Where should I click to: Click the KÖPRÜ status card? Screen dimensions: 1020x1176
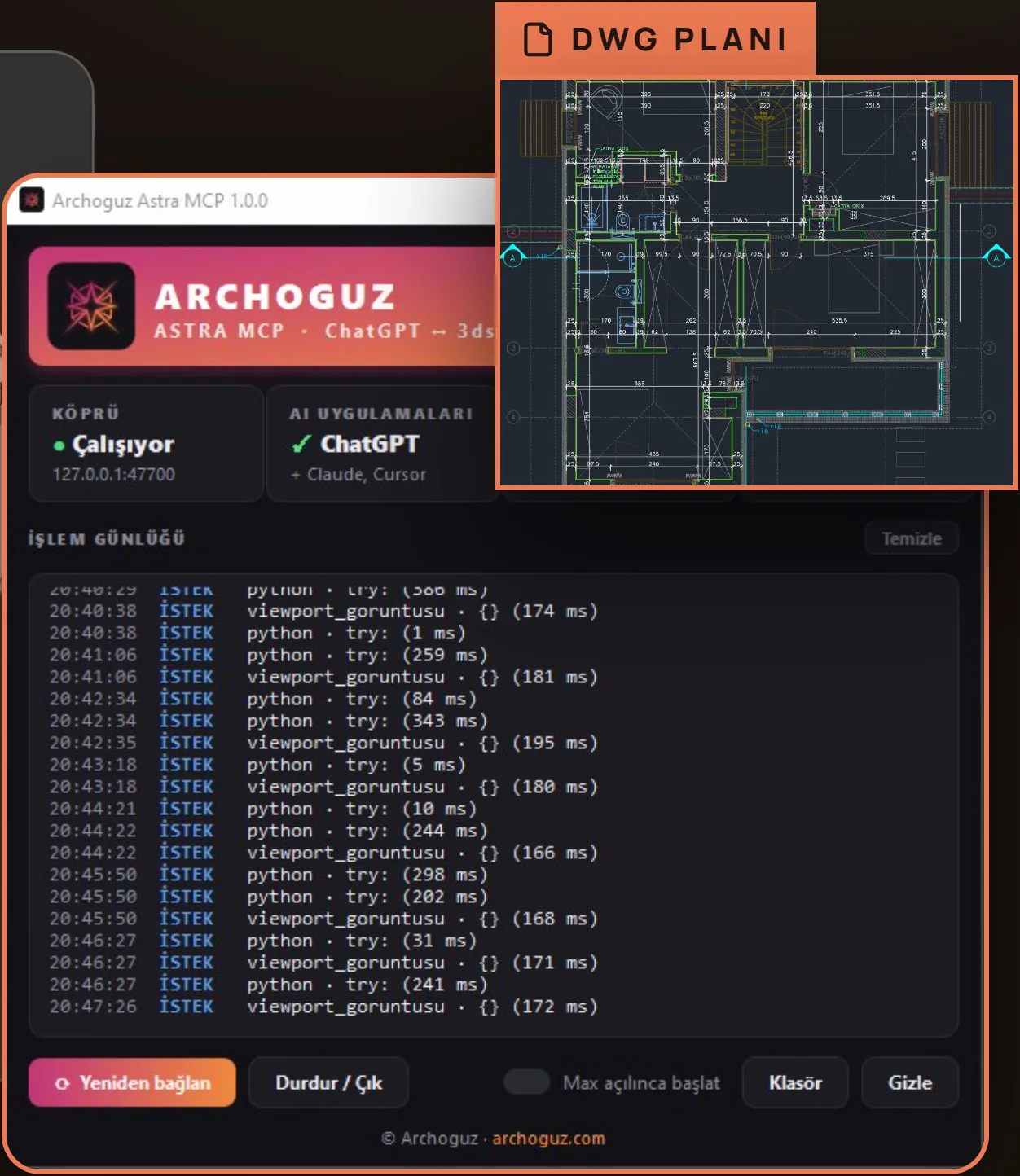[x=146, y=444]
